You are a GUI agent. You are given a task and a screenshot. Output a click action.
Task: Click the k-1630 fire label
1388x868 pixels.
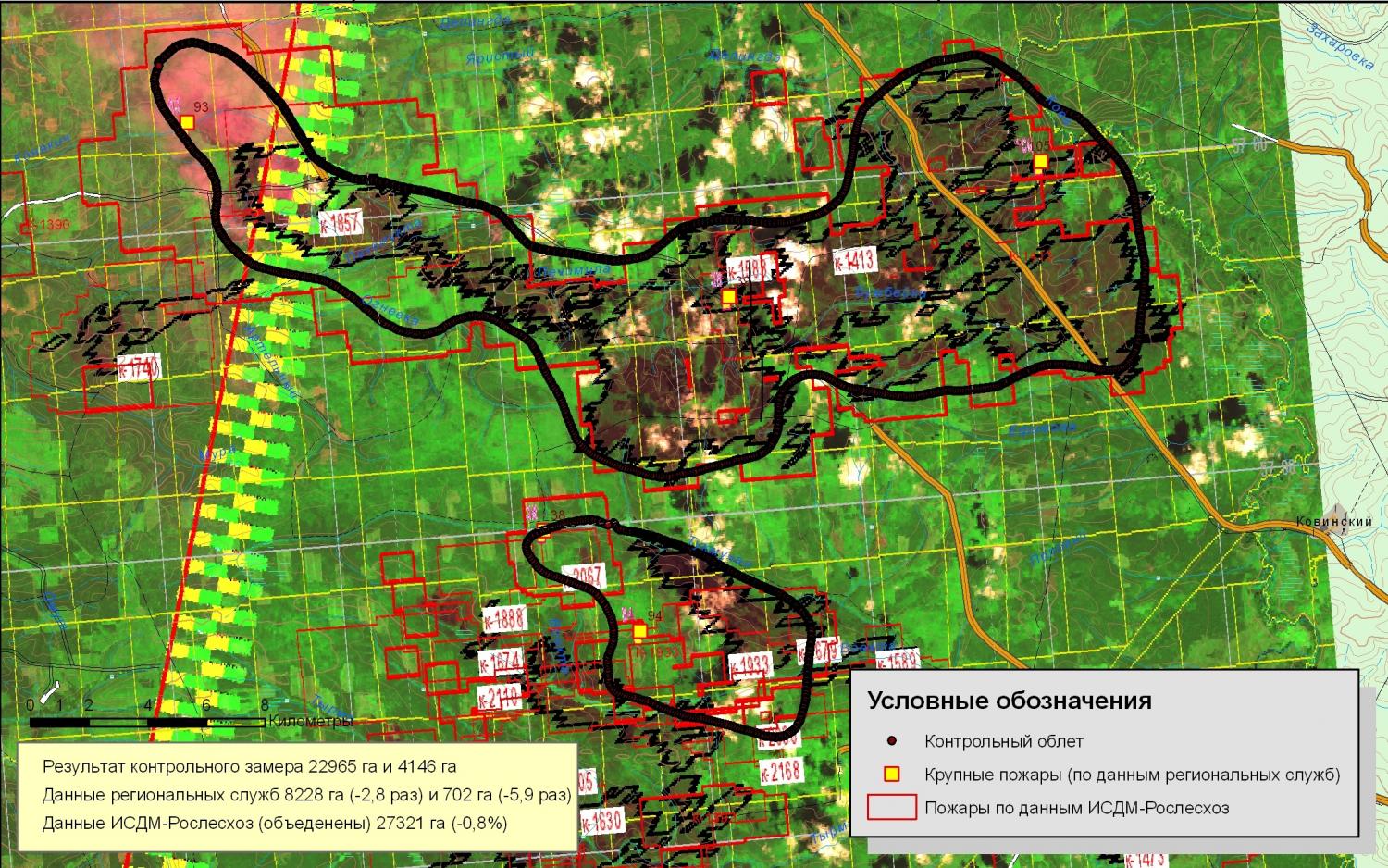pyautogui.click(x=601, y=821)
